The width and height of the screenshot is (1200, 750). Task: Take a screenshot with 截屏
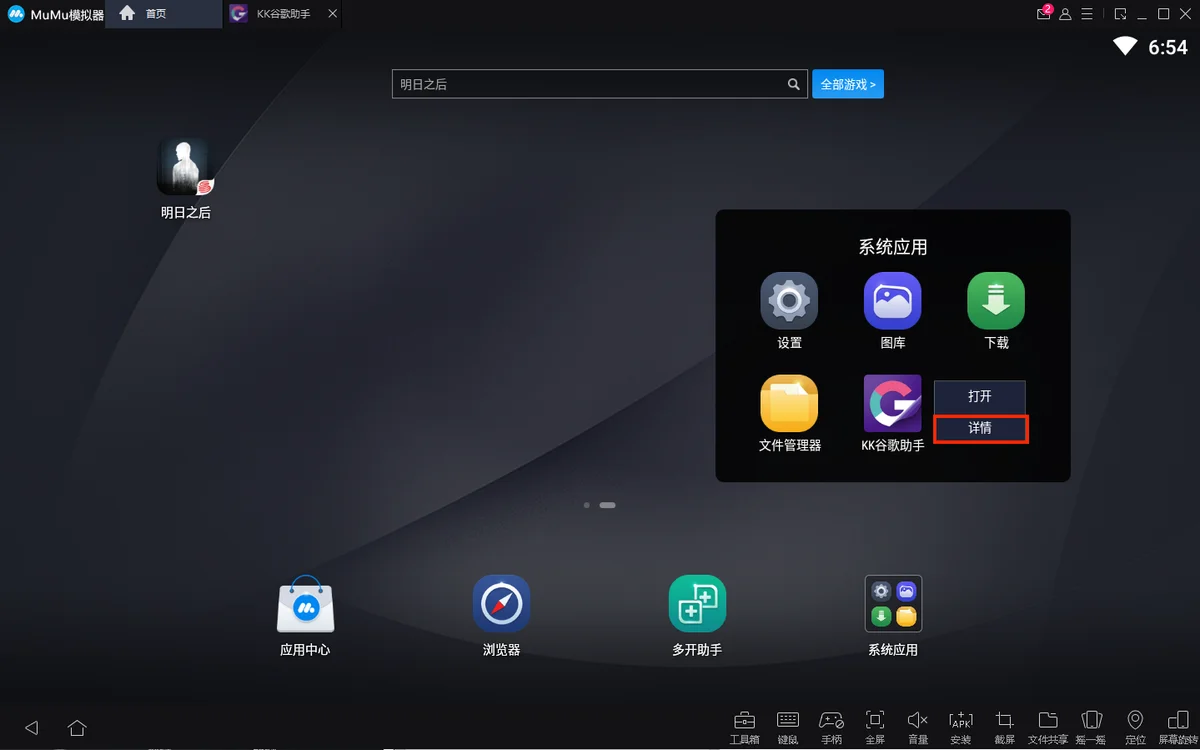[x=1005, y=726]
